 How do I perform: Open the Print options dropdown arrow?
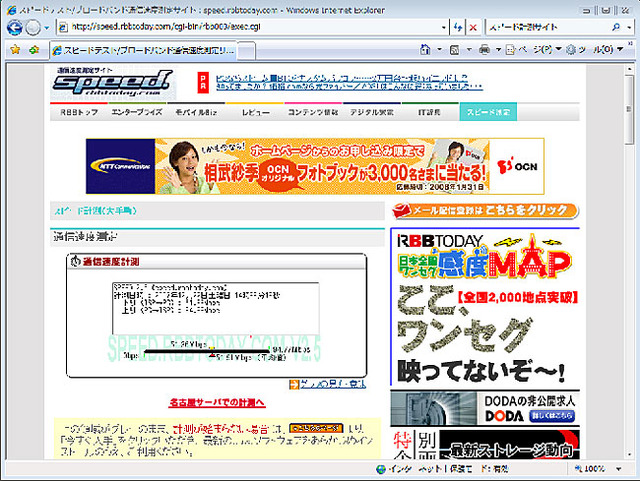point(498,50)
